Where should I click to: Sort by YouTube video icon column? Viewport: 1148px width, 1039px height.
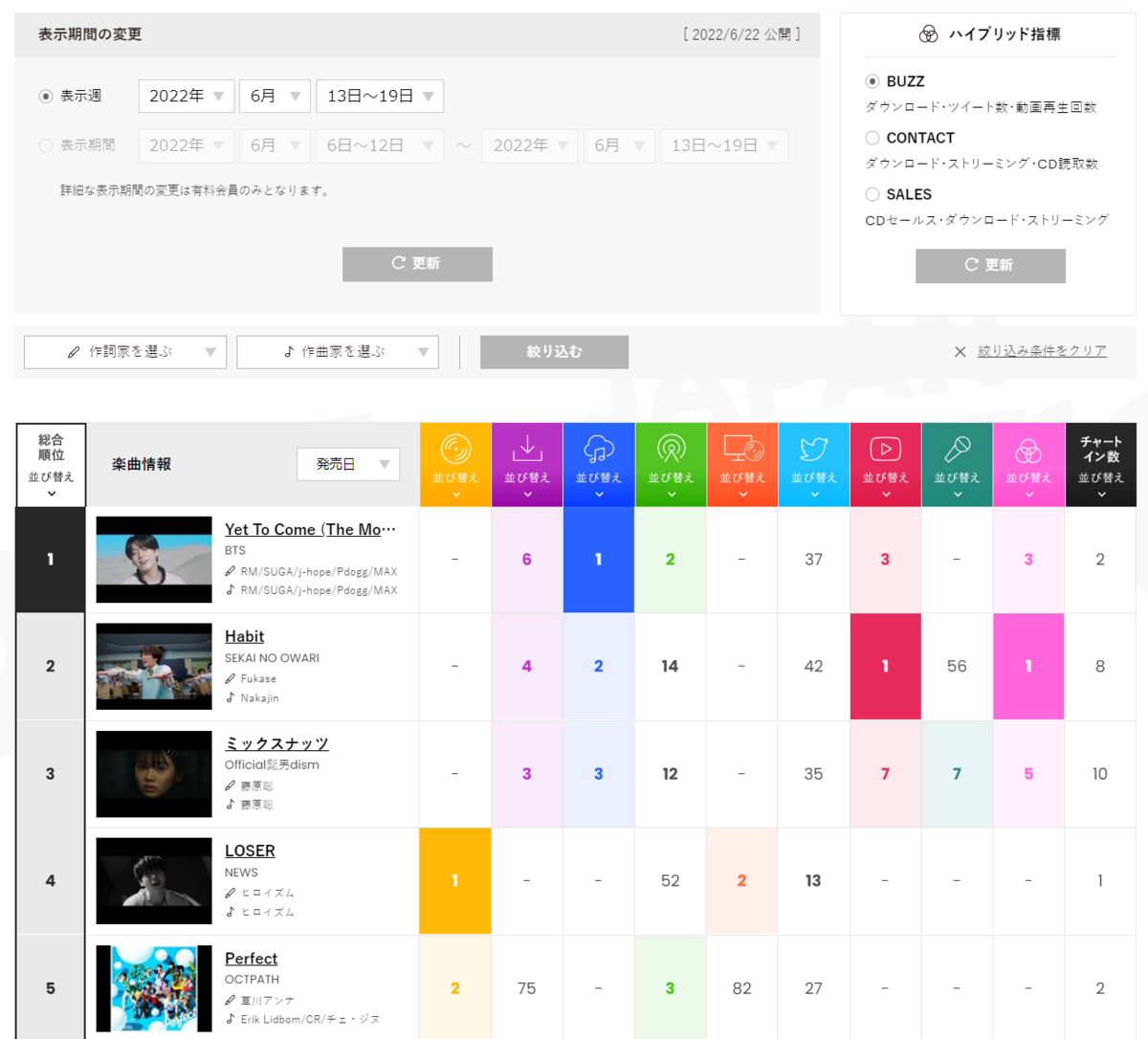(x=886, y=465)
